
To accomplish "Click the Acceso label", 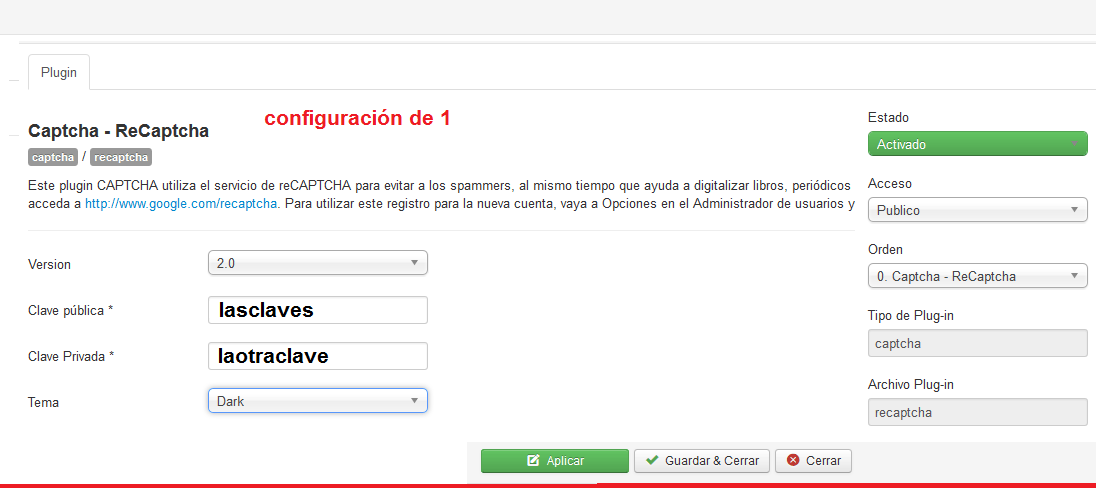I will coord(889,183).
